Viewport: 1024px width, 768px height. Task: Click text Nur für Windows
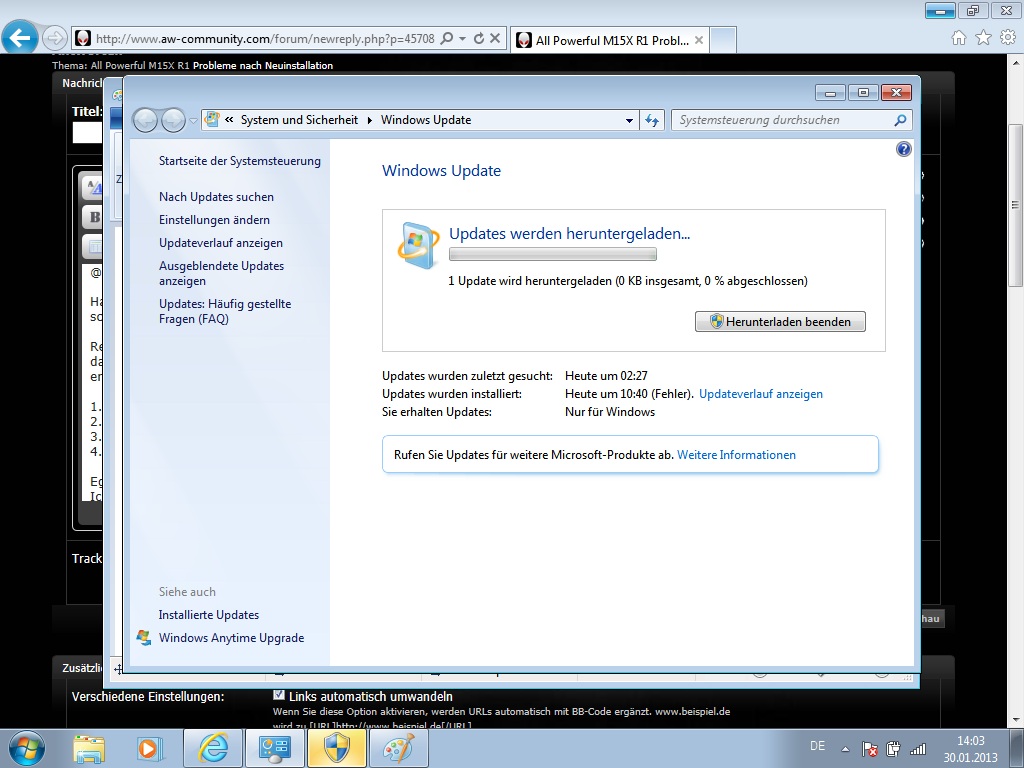[610, 411]
